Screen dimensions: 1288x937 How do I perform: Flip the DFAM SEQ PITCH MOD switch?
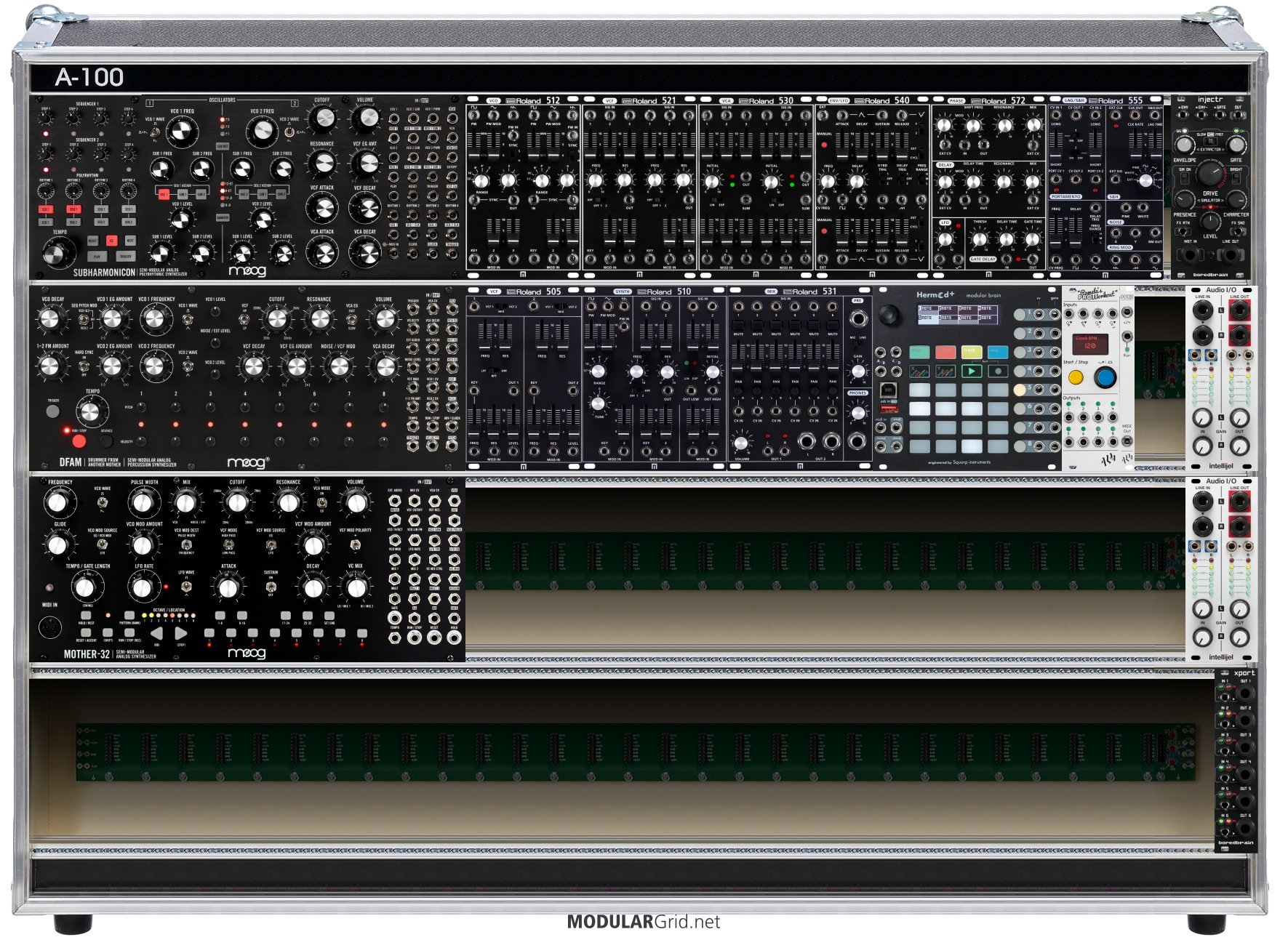[84, 321]
